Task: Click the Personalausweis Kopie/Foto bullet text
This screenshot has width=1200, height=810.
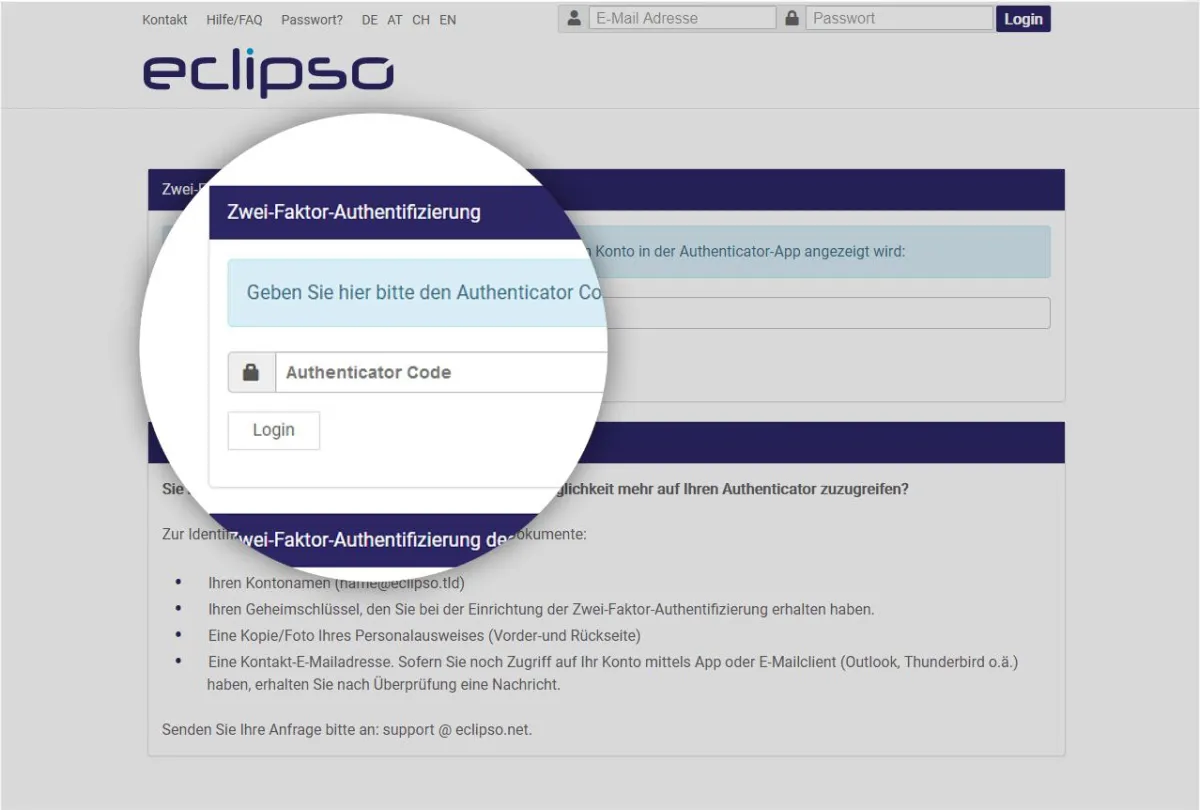Action: (424, 635)
